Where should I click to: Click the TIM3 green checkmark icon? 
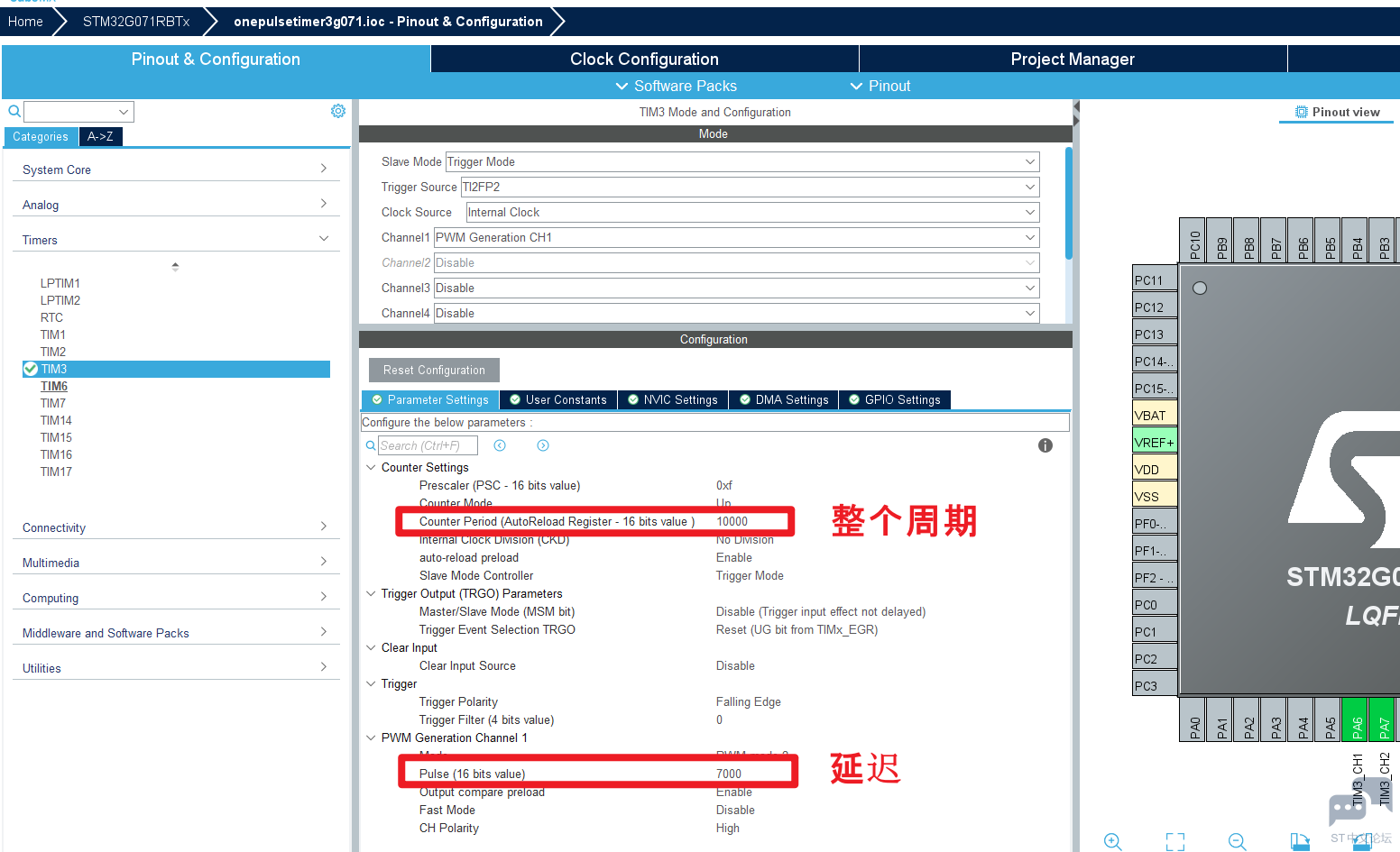31,369
